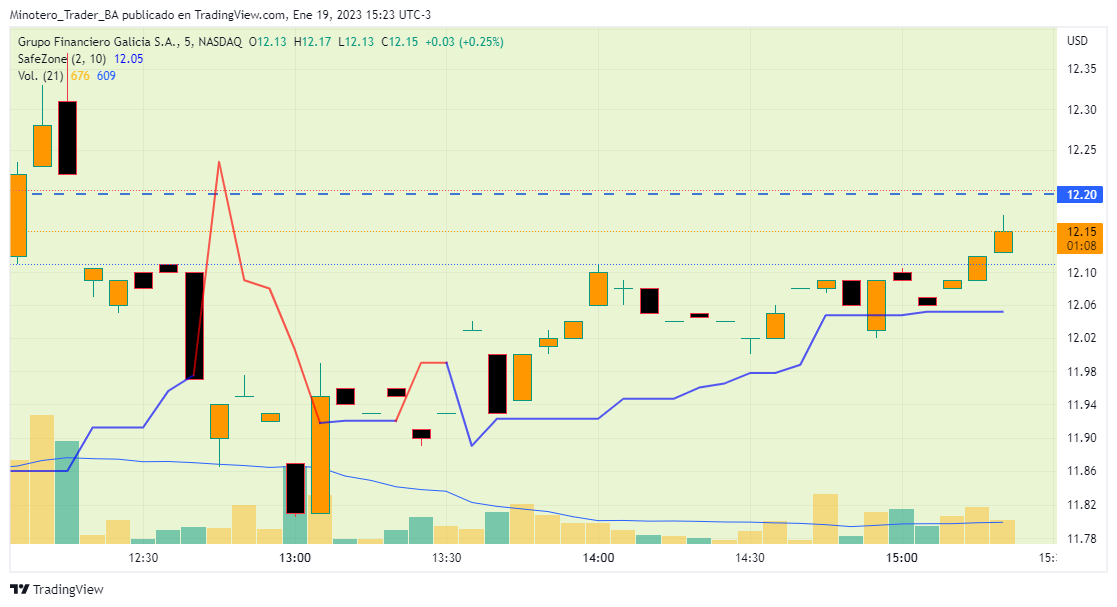
Task: Click the 5 interval next to symbol name
Action: (x=187, y=42)
